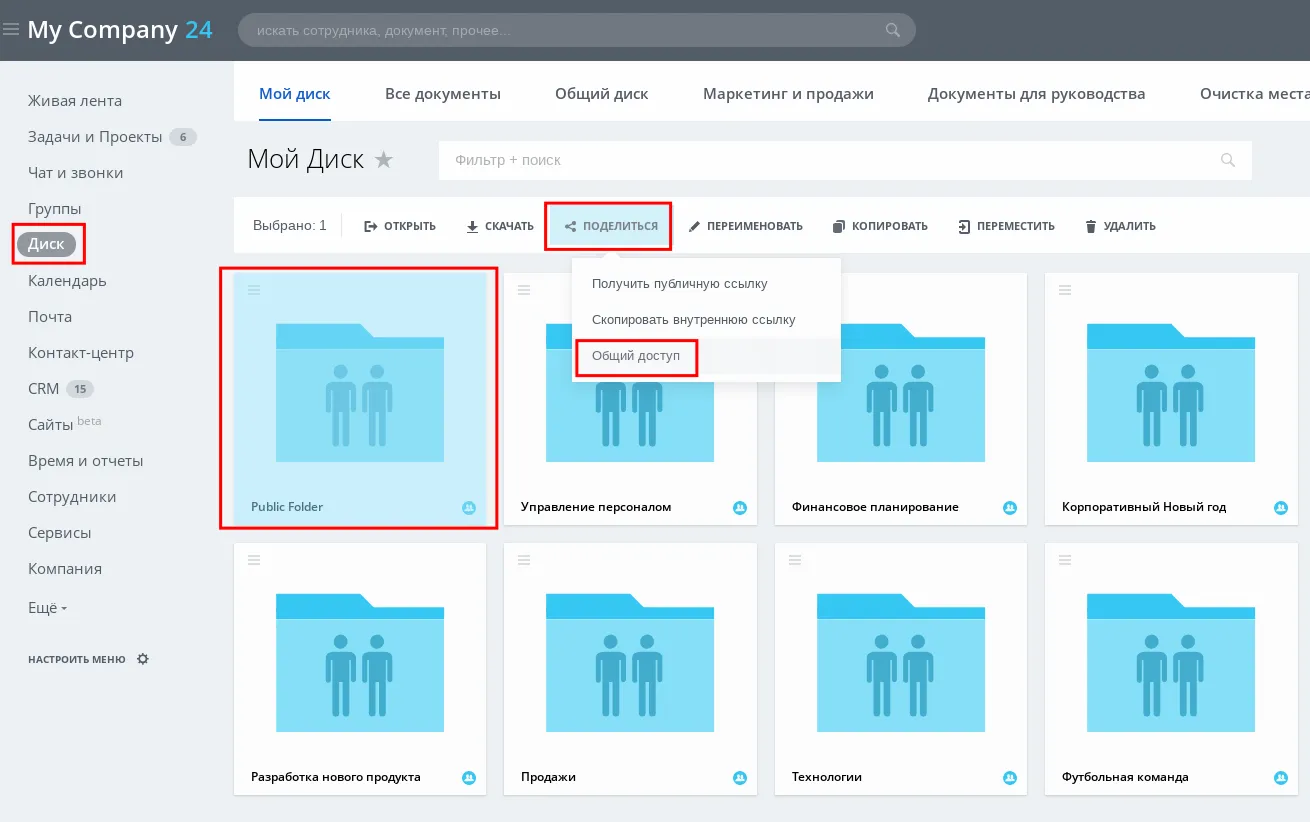Expand the Ещё sidebar menu
Screen dimensions: 1310x822
(x=47, y=608)
